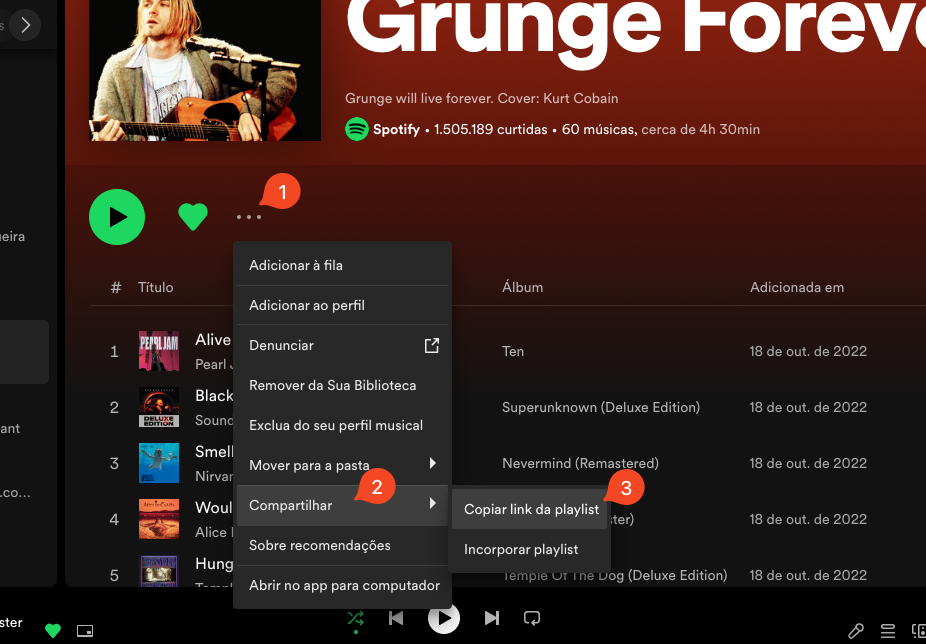Screen dimensions: 926x644
Task: Toggle shuffle in the player bar
Action: (355, 618)
